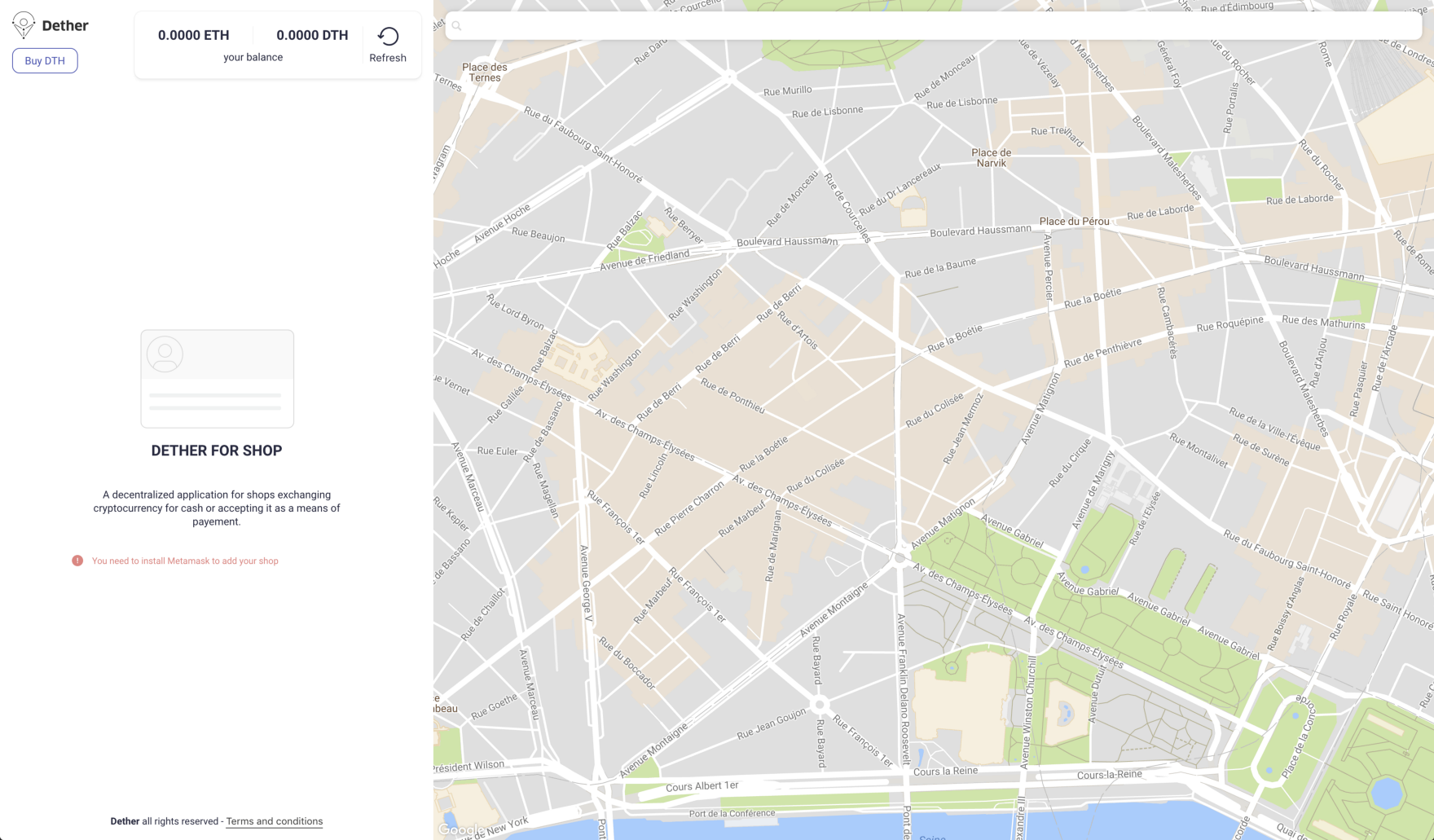Click Cours Albert 1er label on the map
This screenshot has height=840, width=1434.
pyautogui.click(x=702, y=786)
